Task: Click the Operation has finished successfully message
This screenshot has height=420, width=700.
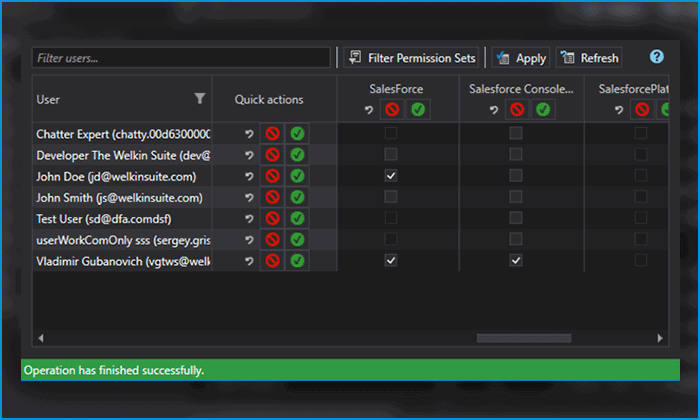Action: (x=114, y=370)
